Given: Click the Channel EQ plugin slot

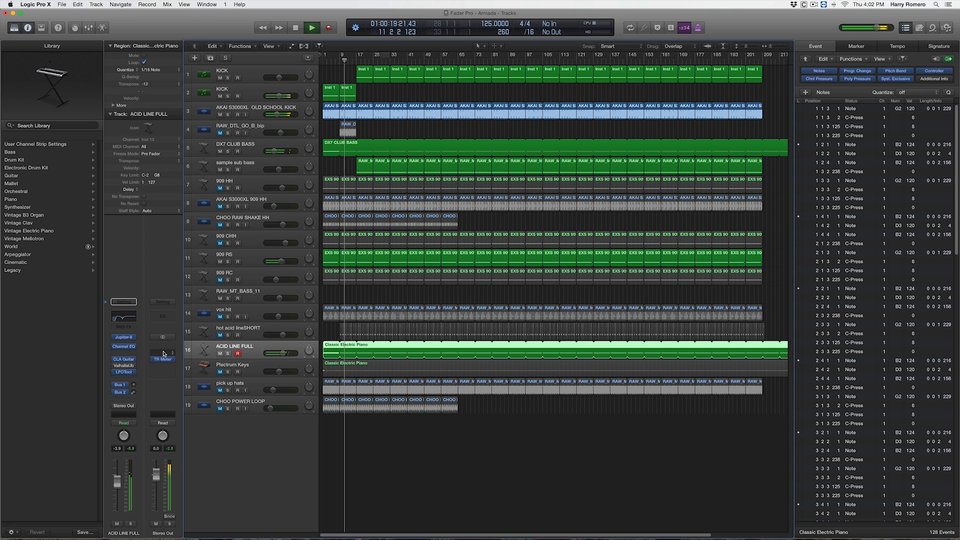Looking at the screenshot, I should point(124,347).
